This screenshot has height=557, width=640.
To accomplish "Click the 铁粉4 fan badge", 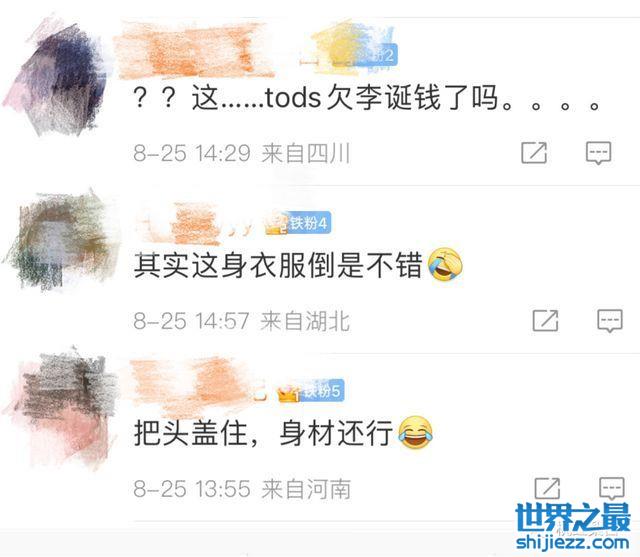I will pyautogui.click(x=308, y=223).
